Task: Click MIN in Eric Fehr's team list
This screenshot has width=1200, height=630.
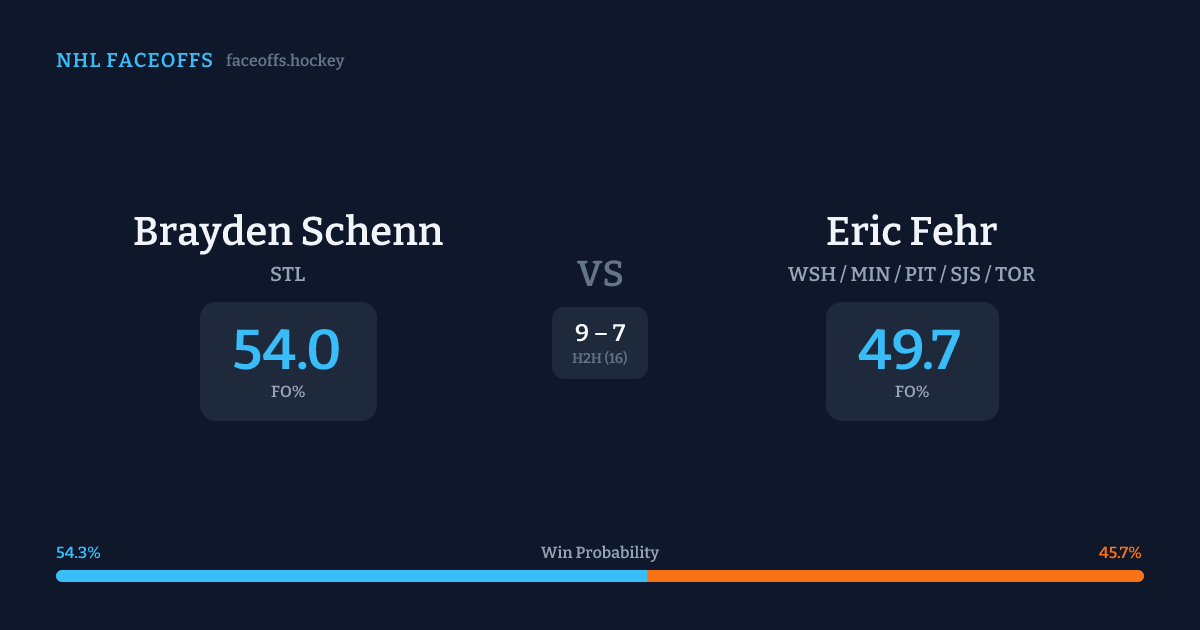Action: pos(872,274)
